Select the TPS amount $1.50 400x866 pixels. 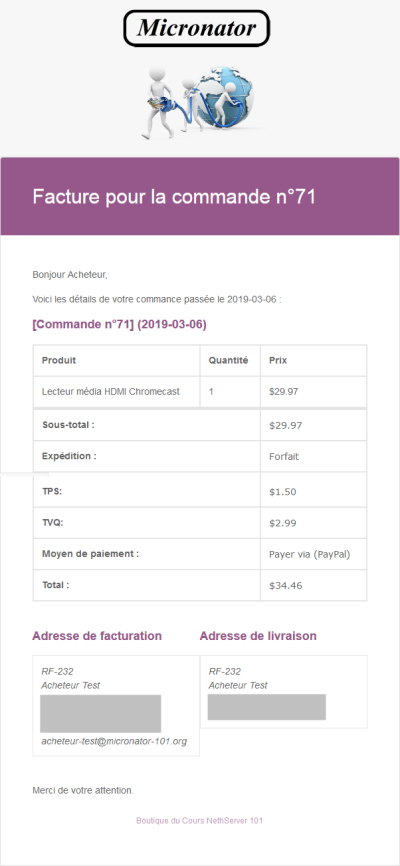(282, 492)
